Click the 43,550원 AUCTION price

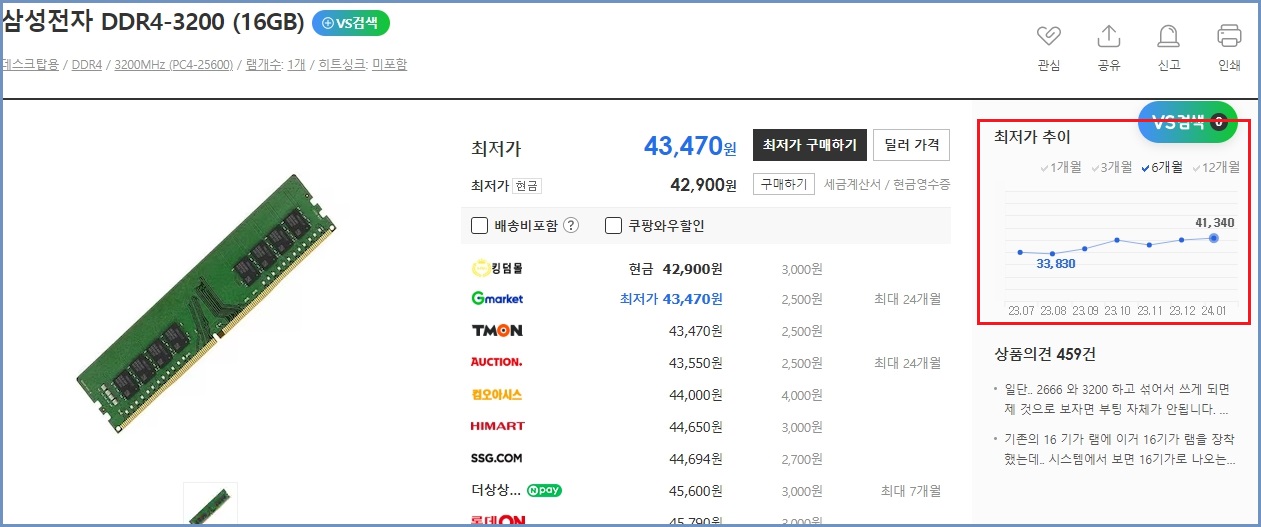coord(696,362)
